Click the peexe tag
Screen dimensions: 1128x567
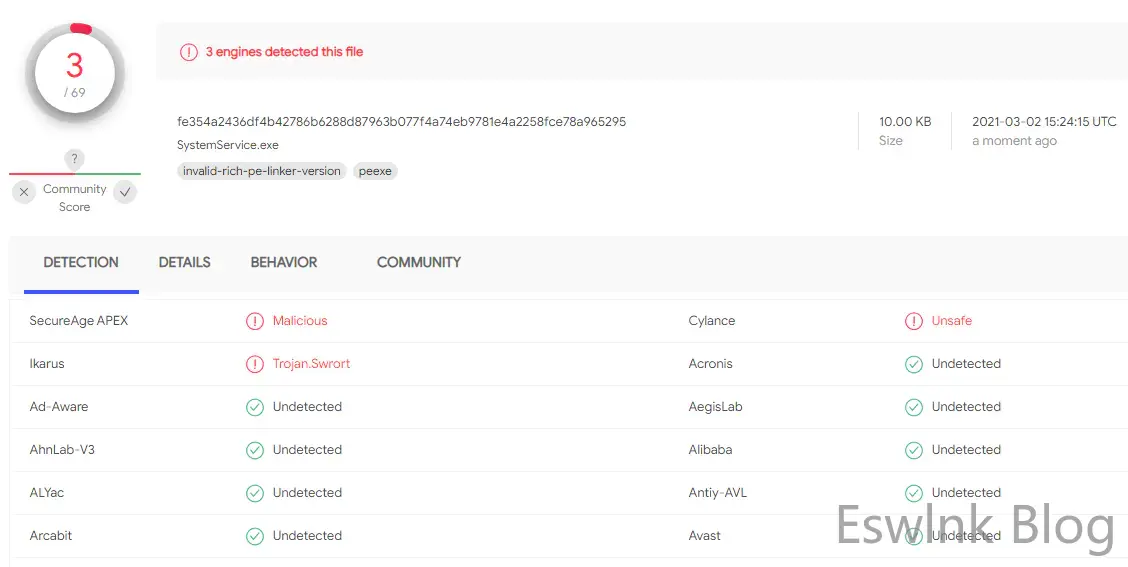pos(375,171)
